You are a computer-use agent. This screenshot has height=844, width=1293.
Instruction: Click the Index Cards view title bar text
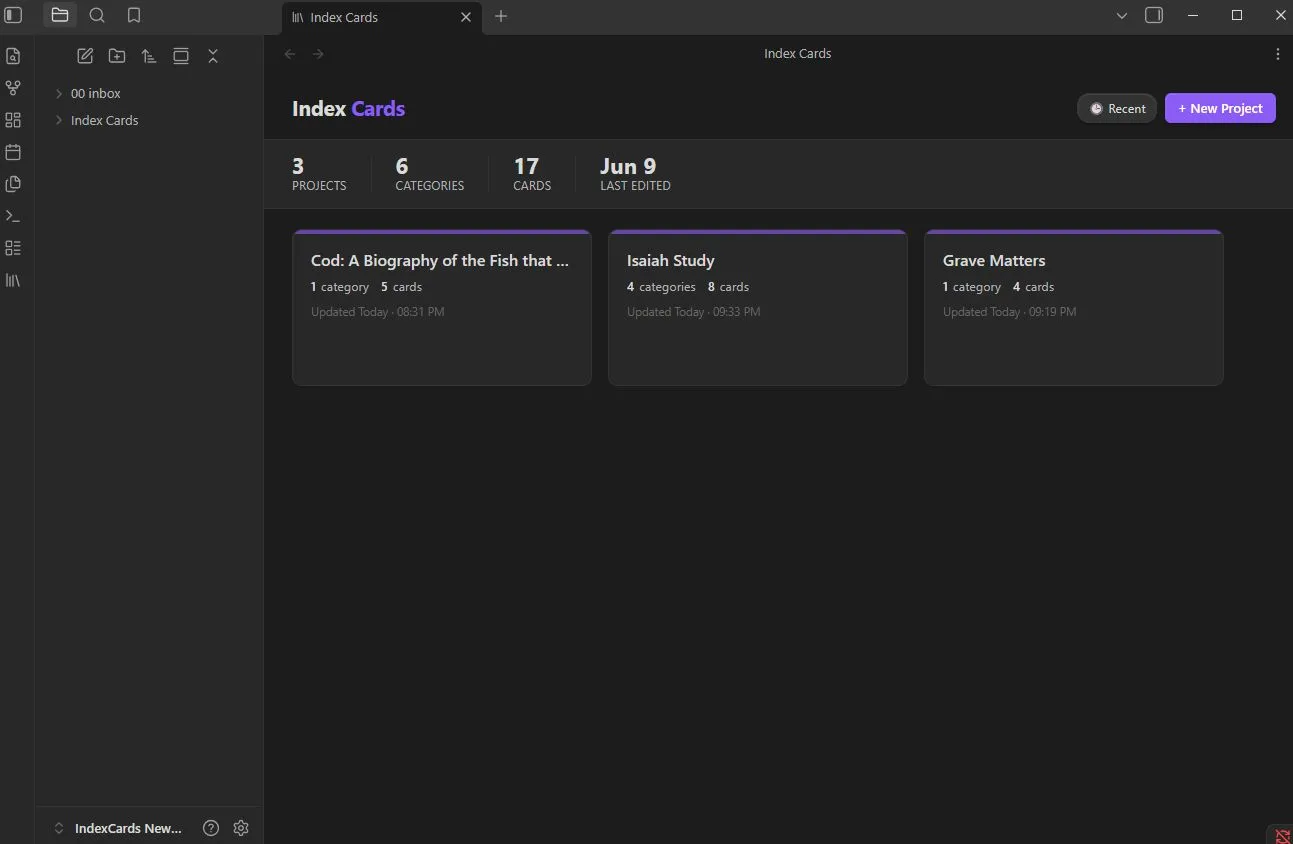coord(797,54)
